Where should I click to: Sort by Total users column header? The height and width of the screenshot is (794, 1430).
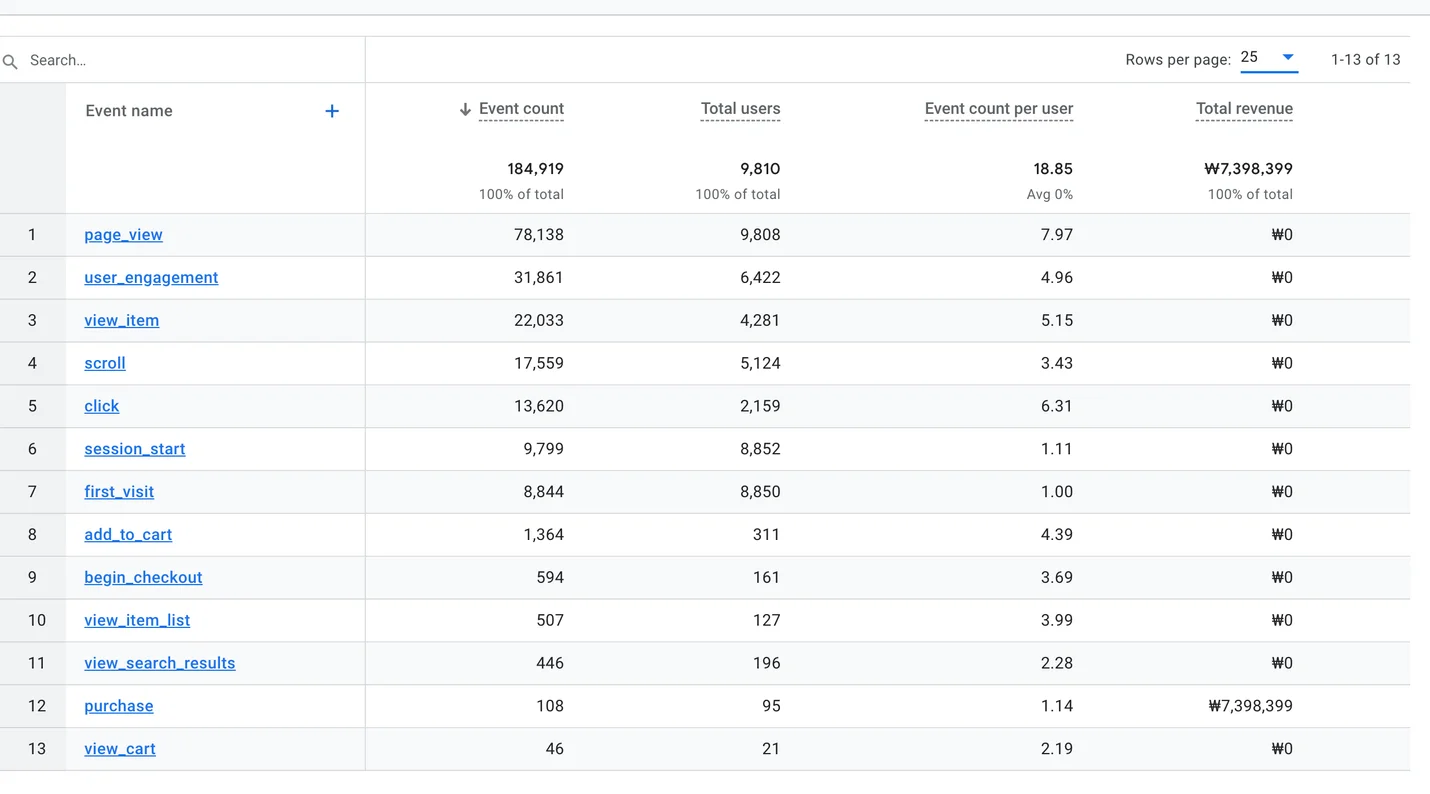coord(740,109)
